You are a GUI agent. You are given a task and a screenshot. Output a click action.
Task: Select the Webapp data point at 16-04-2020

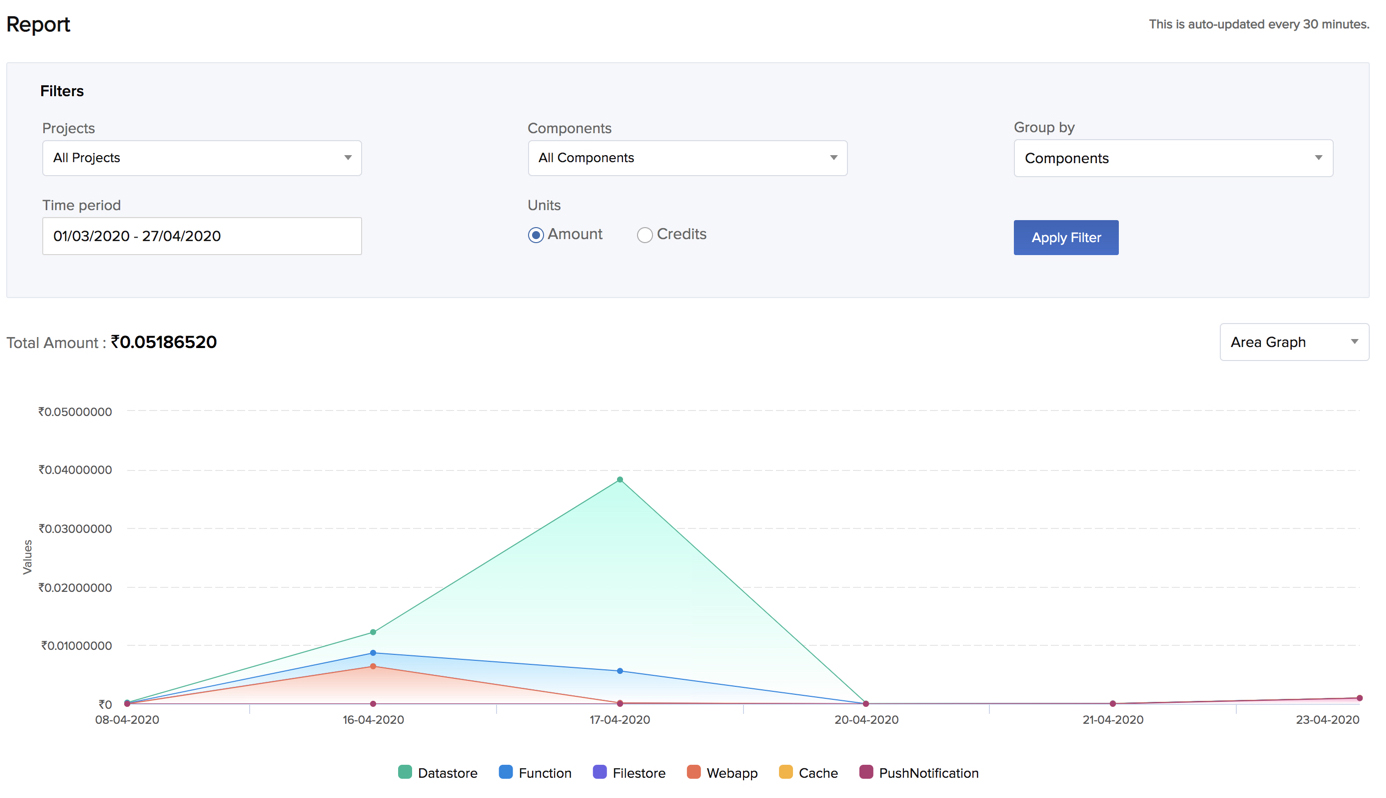click(372, 666)
